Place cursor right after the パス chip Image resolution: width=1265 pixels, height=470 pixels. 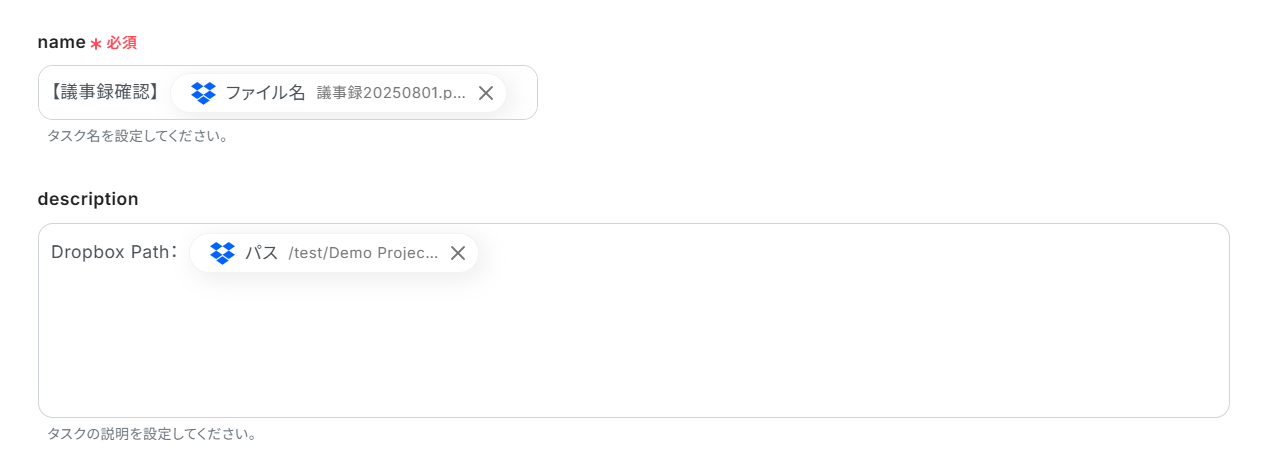(x=488, y=253)
